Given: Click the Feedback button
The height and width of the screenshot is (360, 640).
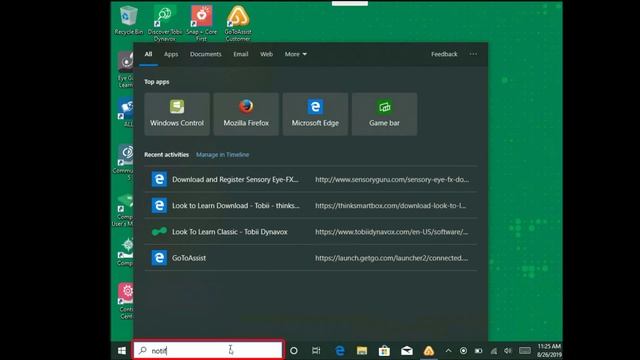Looking at the screenshot, I should [x=444, y=54].
